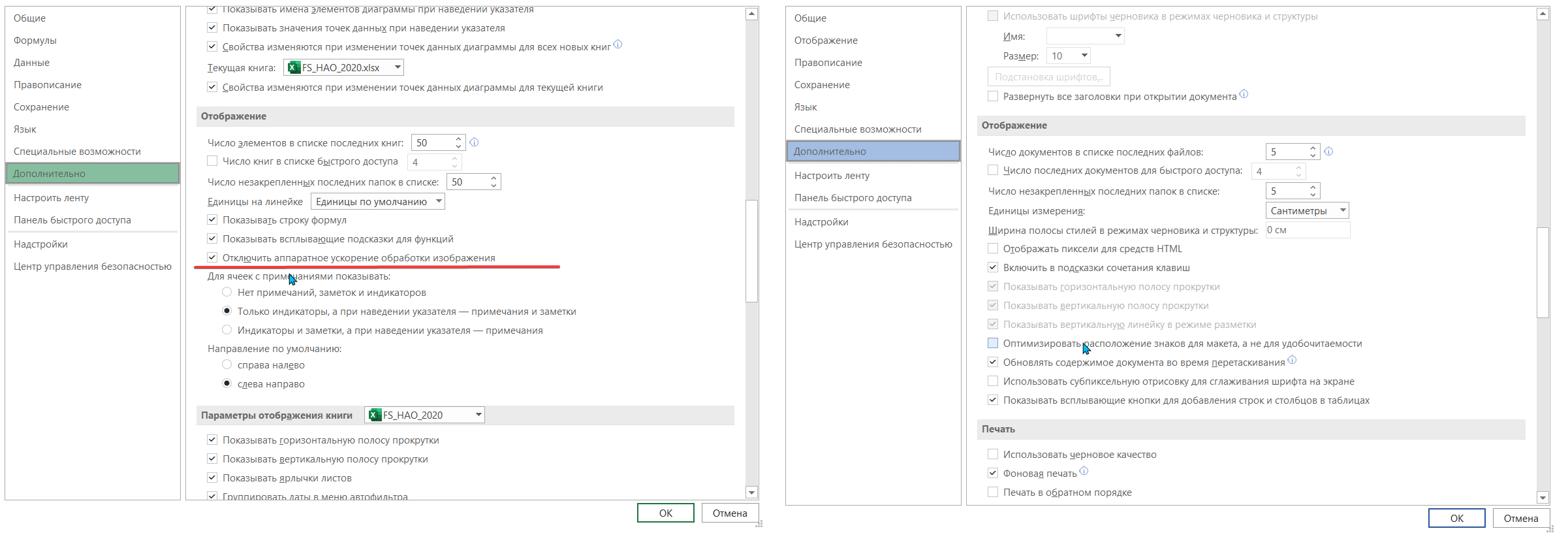Image resolution: width=1568 pixels, height=550 pixels.
Task: Increase recent documents count spinner in Word
Action: [1313, 148]
